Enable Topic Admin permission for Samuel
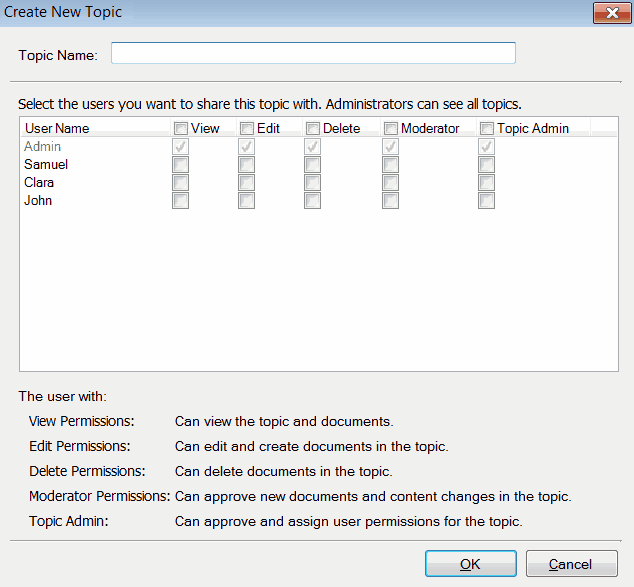The image size is (634, 587). [x=486, y=165]
